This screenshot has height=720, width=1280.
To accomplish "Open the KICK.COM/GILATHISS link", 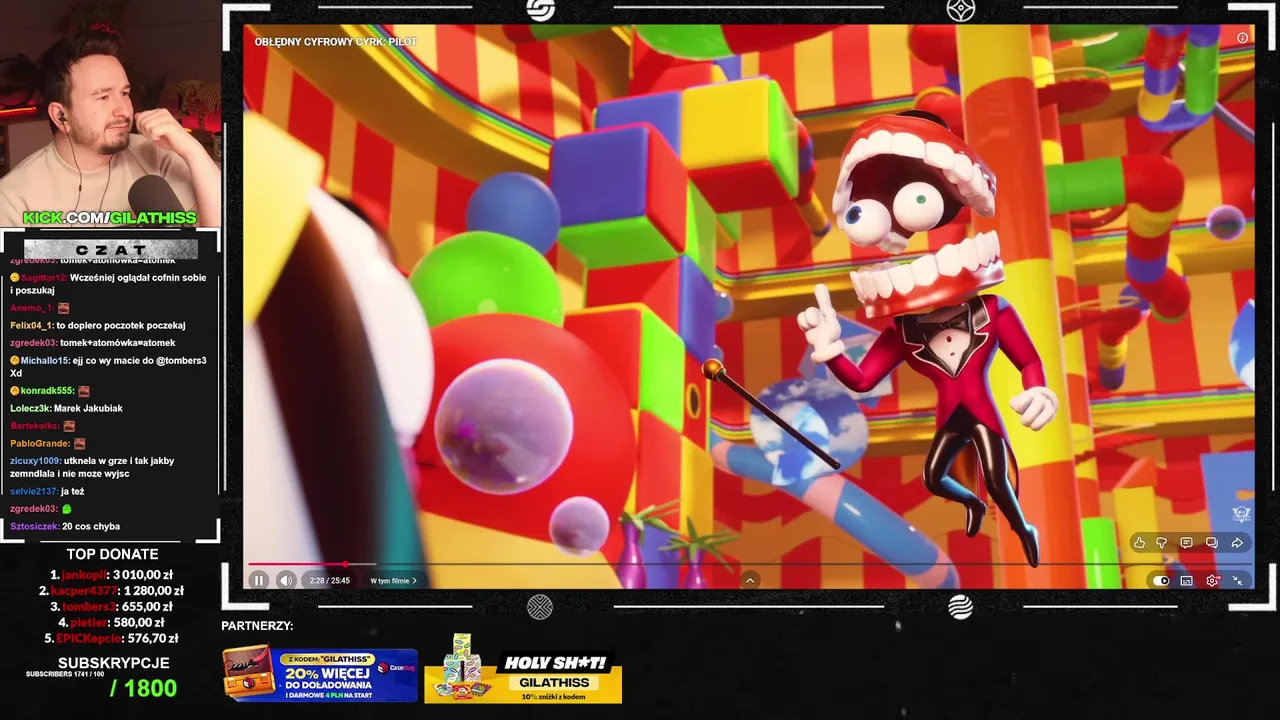I will [x=110, y=218].
